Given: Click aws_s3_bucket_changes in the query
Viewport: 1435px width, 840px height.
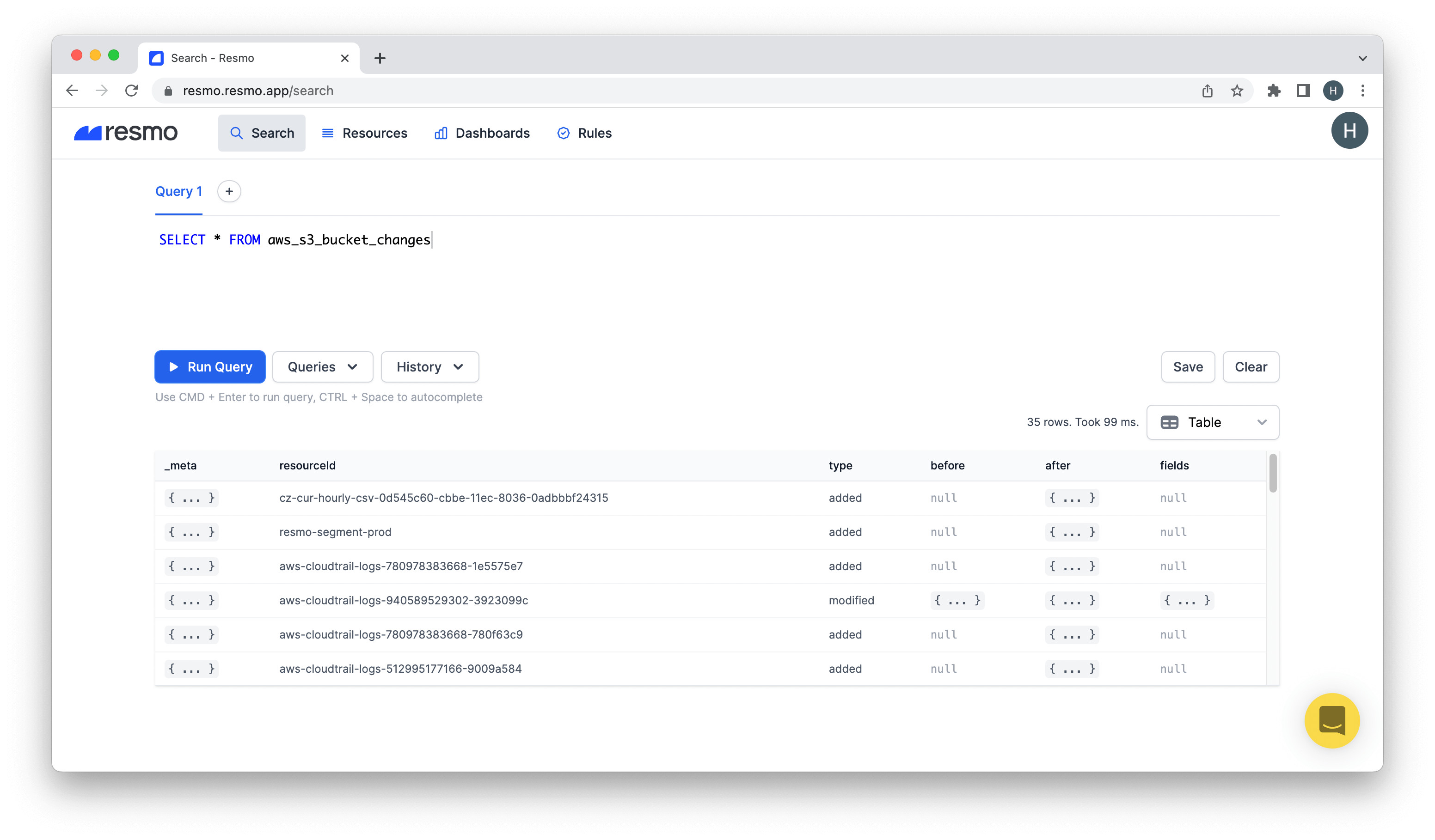Looking at the screenshot, I should click(349, 240).
